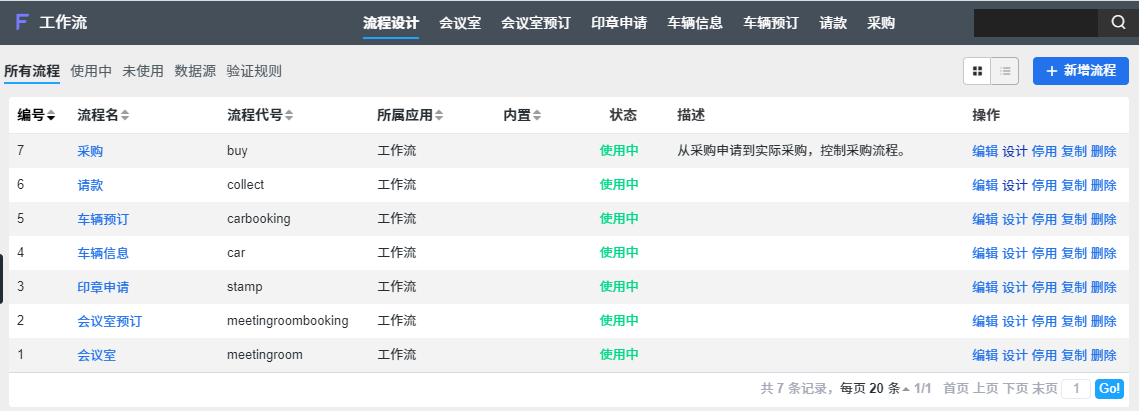Switch to the card grid view icon
This screenshot has width=1139, height=411.
(977, 71)
